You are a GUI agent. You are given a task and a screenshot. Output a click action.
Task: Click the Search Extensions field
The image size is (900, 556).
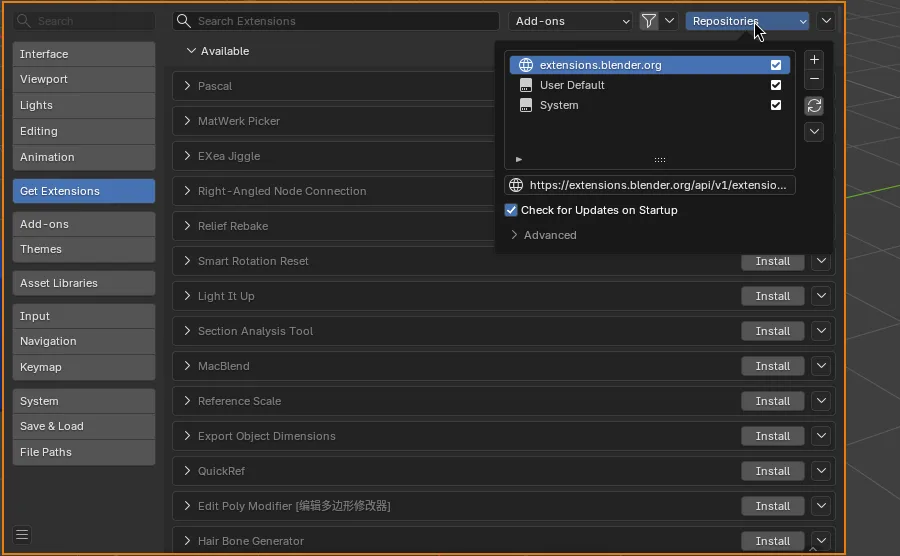pos(336,21)
